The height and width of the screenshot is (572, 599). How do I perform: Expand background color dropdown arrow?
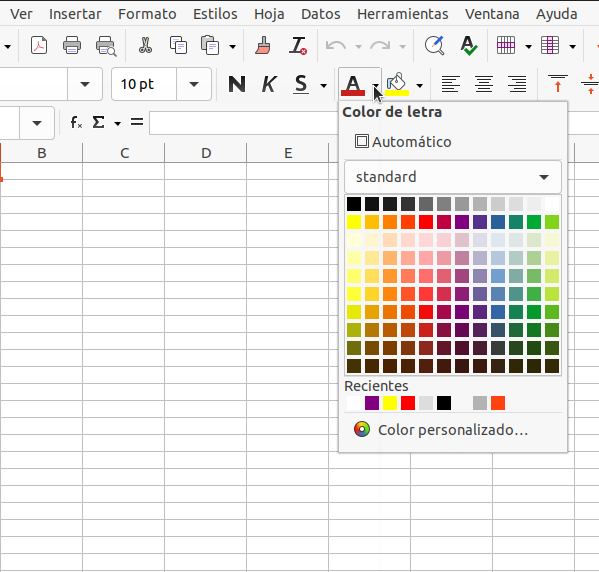point(419,85)
